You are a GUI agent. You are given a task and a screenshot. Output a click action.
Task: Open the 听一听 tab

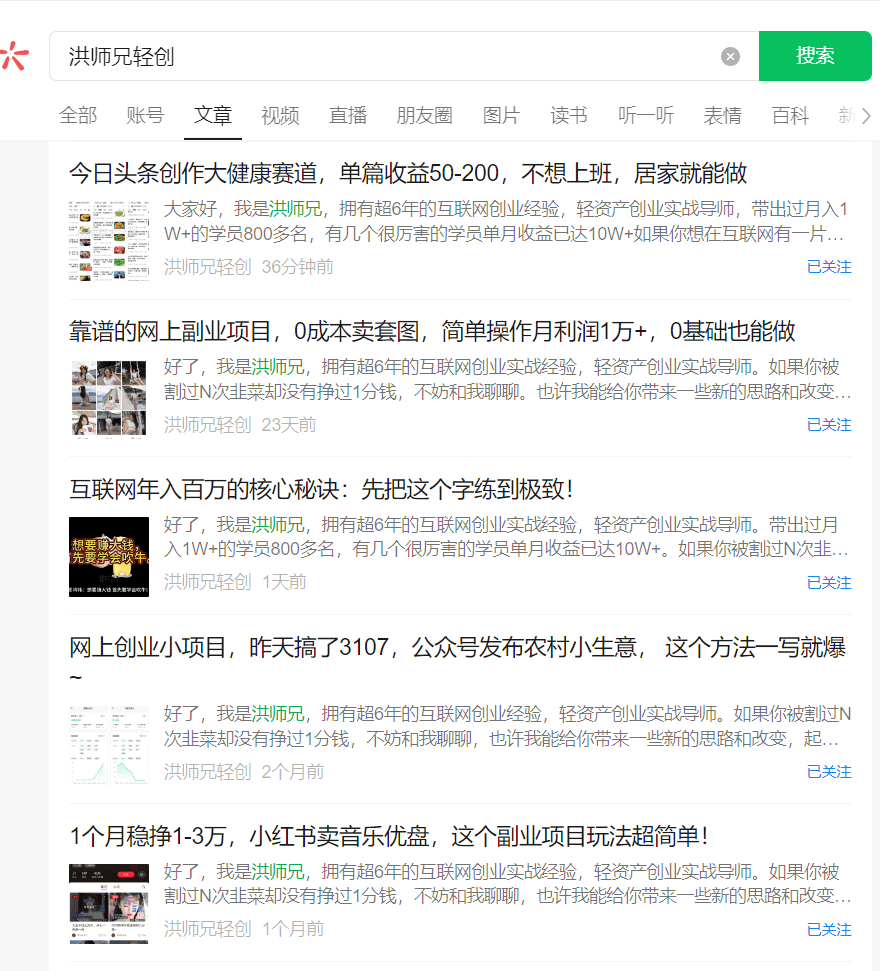point(645,116)
